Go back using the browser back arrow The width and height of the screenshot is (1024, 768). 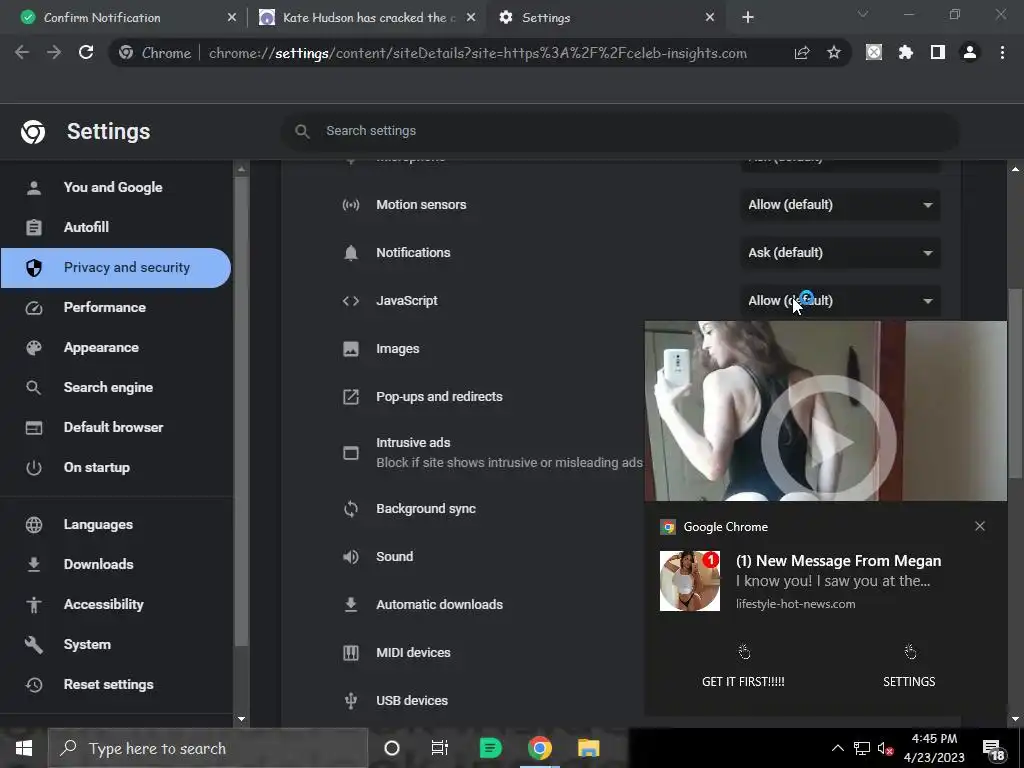pyautogui.click(x=22, y=53)
